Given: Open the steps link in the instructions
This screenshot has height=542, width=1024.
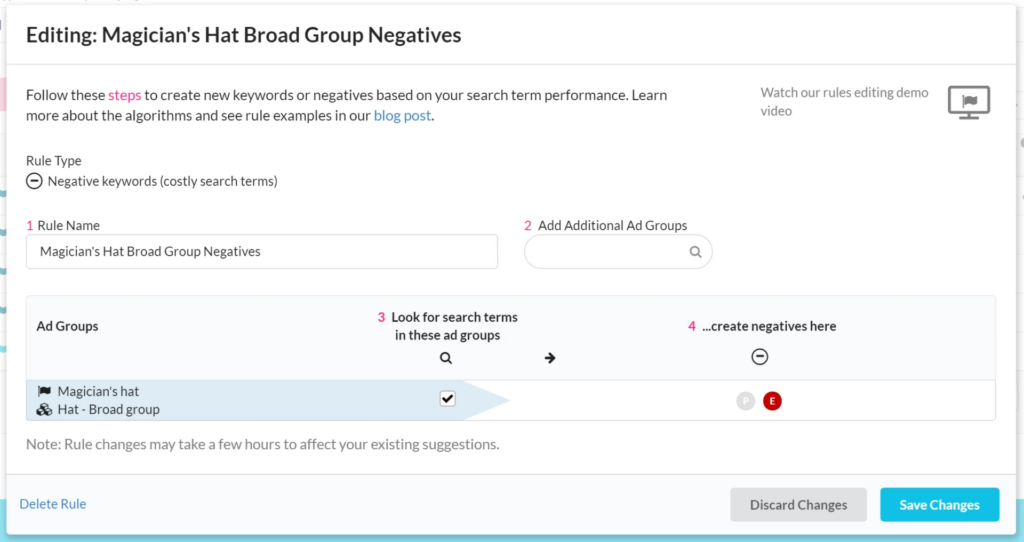Looking at the screenshot, I should click(x=124, y=95).
